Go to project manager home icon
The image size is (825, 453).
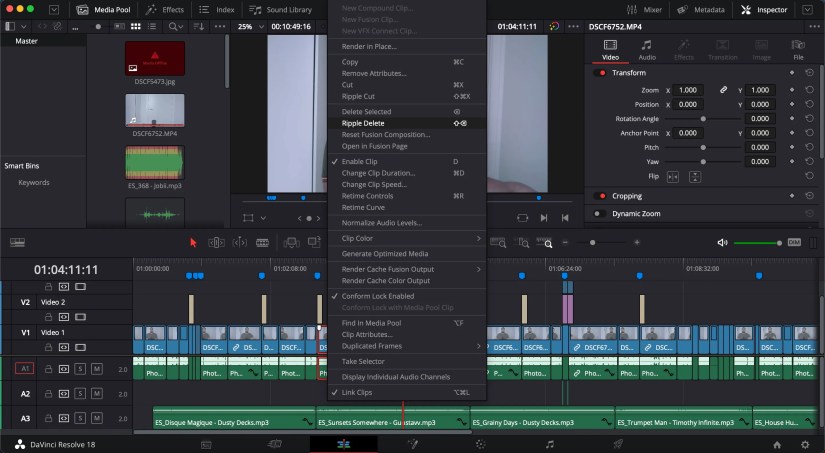(777, 445)
